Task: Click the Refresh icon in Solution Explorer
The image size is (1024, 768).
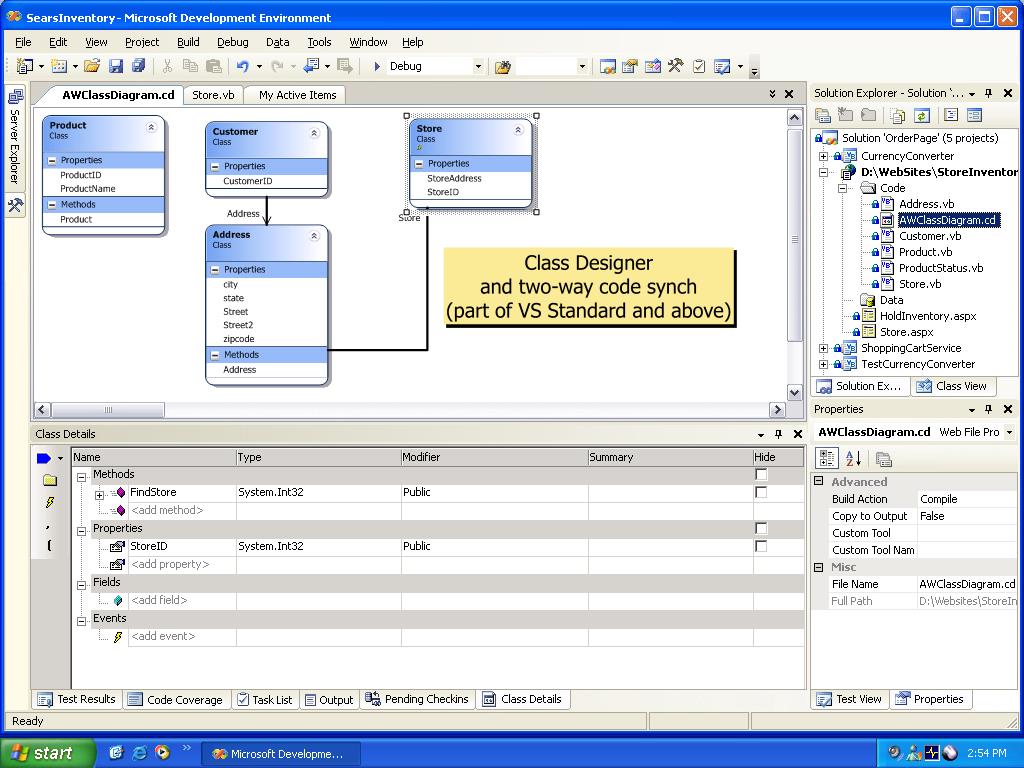Action: click(x=921, y=116)
